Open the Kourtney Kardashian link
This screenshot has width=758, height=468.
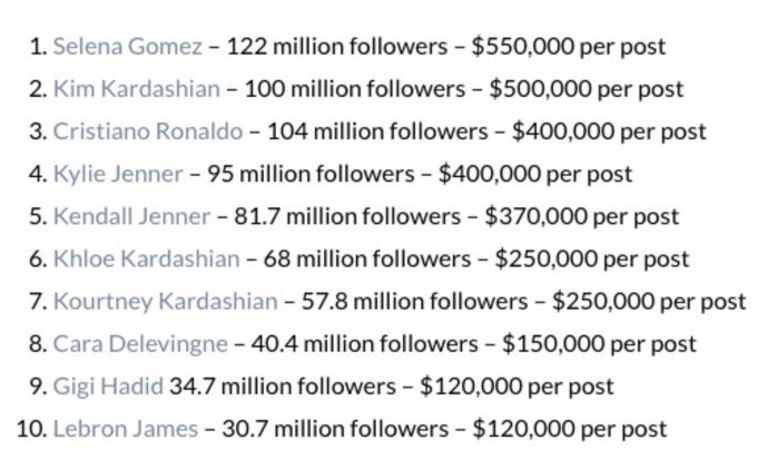[x=165, y=301]
